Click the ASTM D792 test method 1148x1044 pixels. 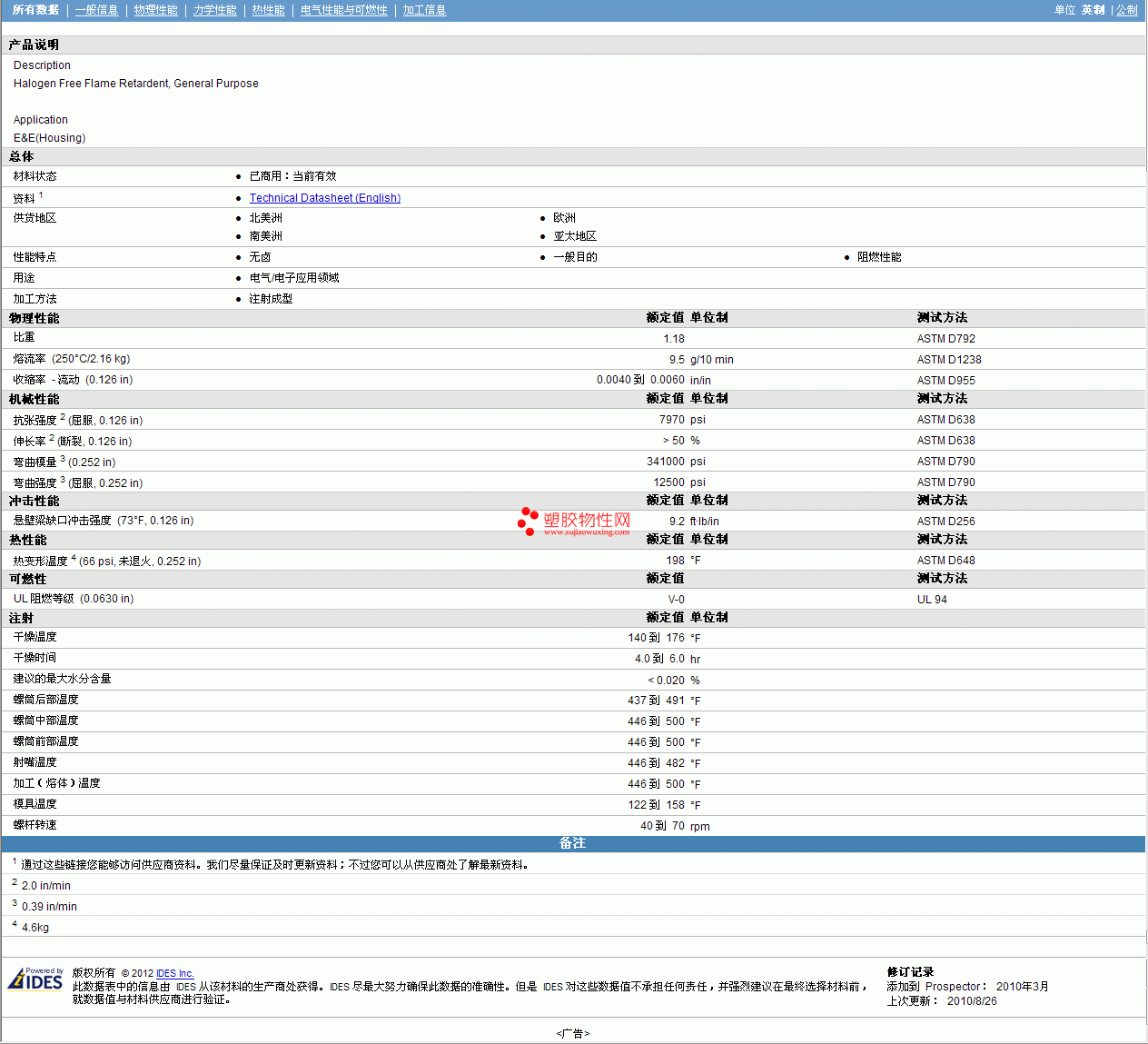(946, 339)
